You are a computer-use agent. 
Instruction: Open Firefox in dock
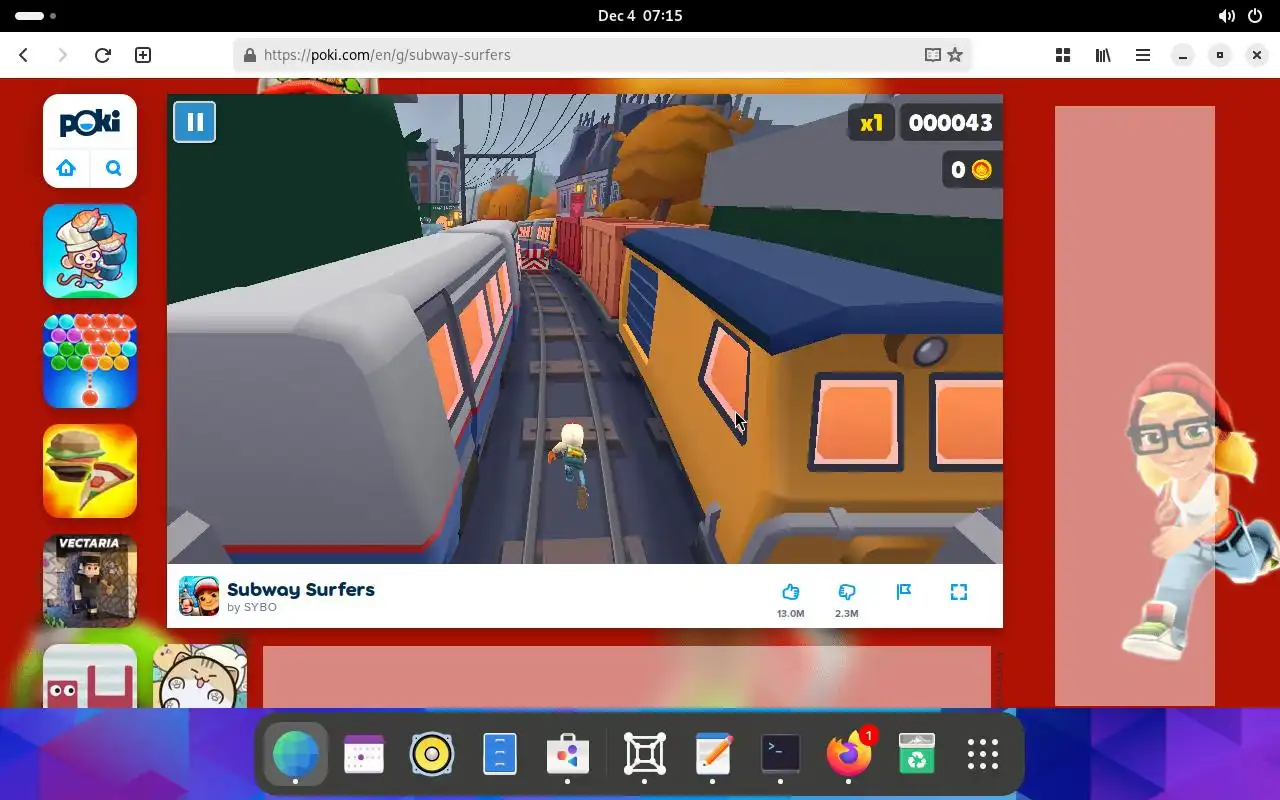pyautogui.click(x=849, y=754)
